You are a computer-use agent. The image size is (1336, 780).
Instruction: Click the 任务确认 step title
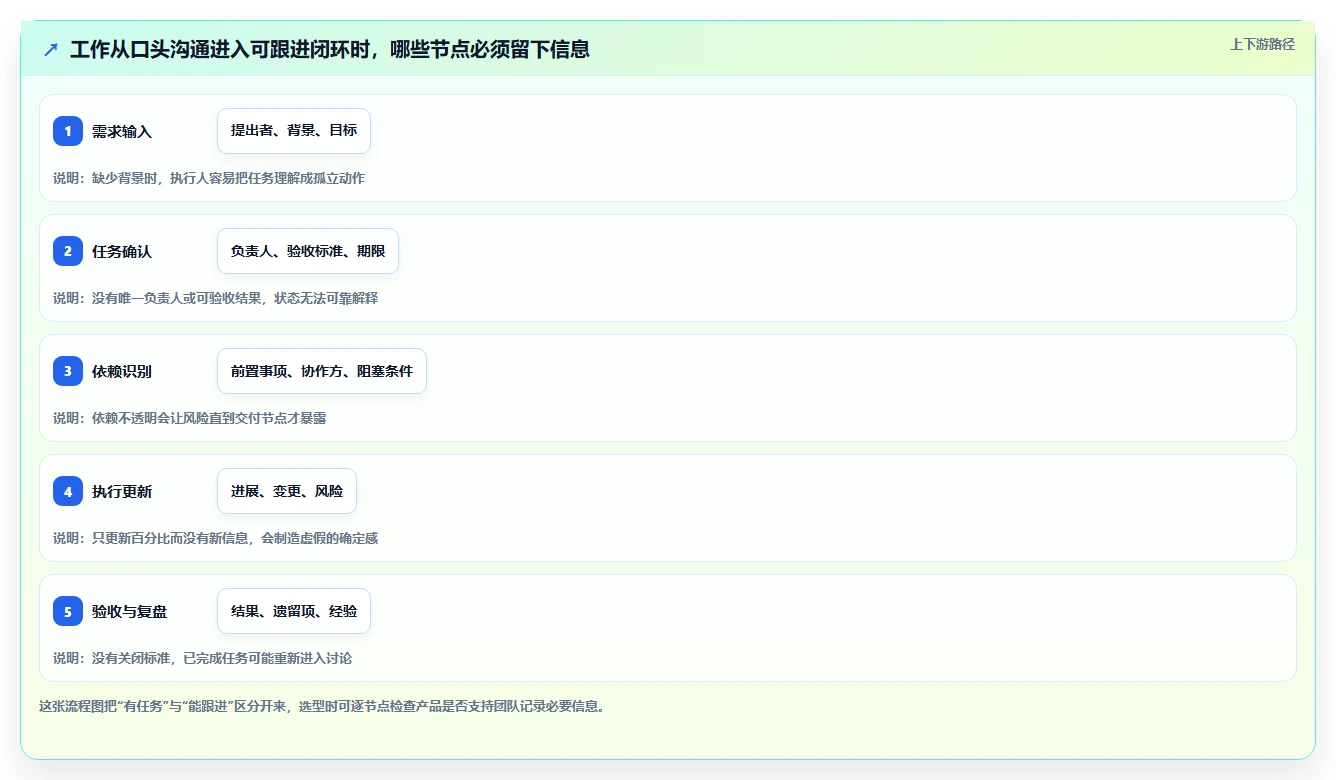point(122,251)
